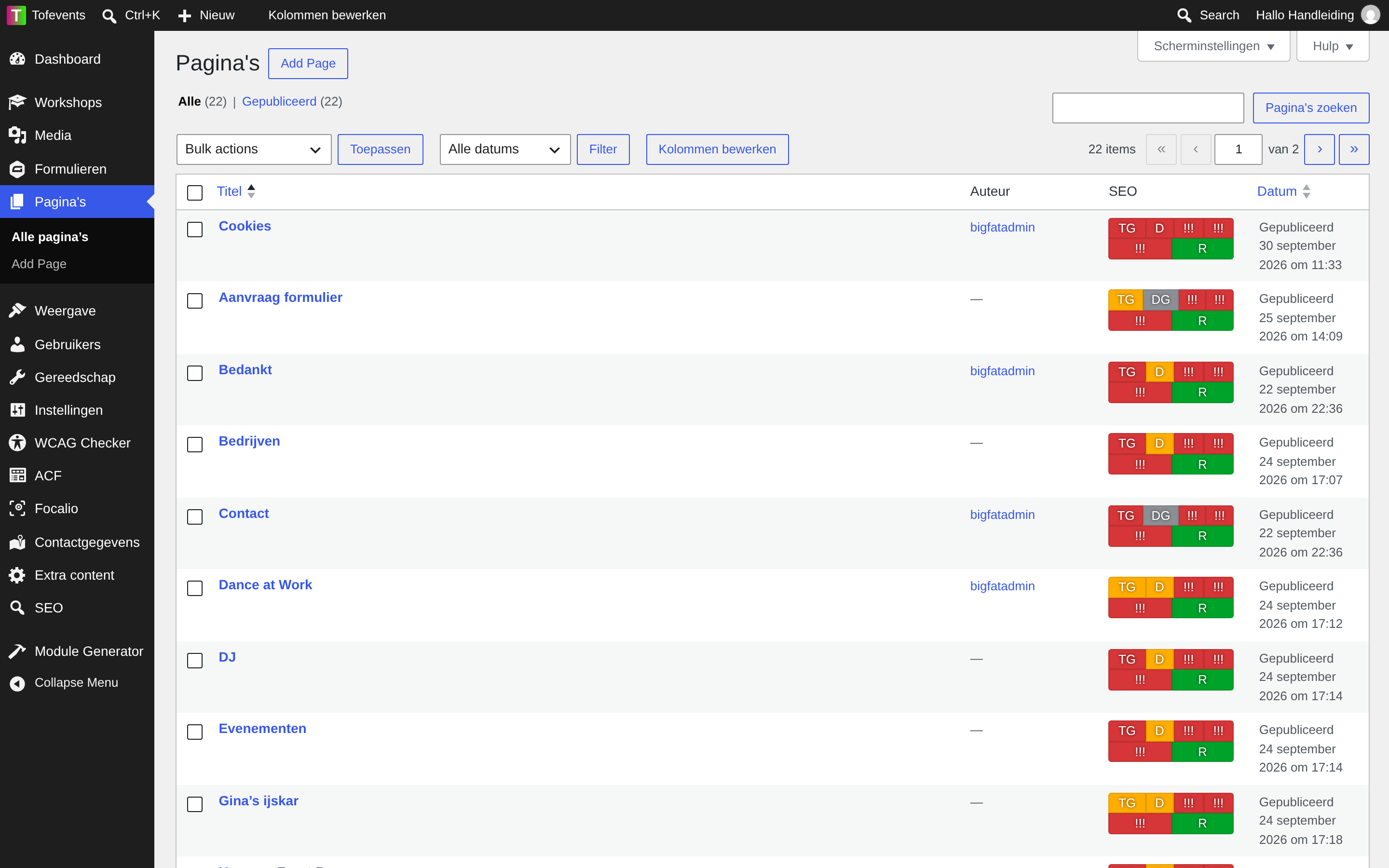The height and width of the screenshot is (868, 1389).
Task: Select the Dance at Work row checkbox
Action: pyautogui.click(x=195, y=588)
